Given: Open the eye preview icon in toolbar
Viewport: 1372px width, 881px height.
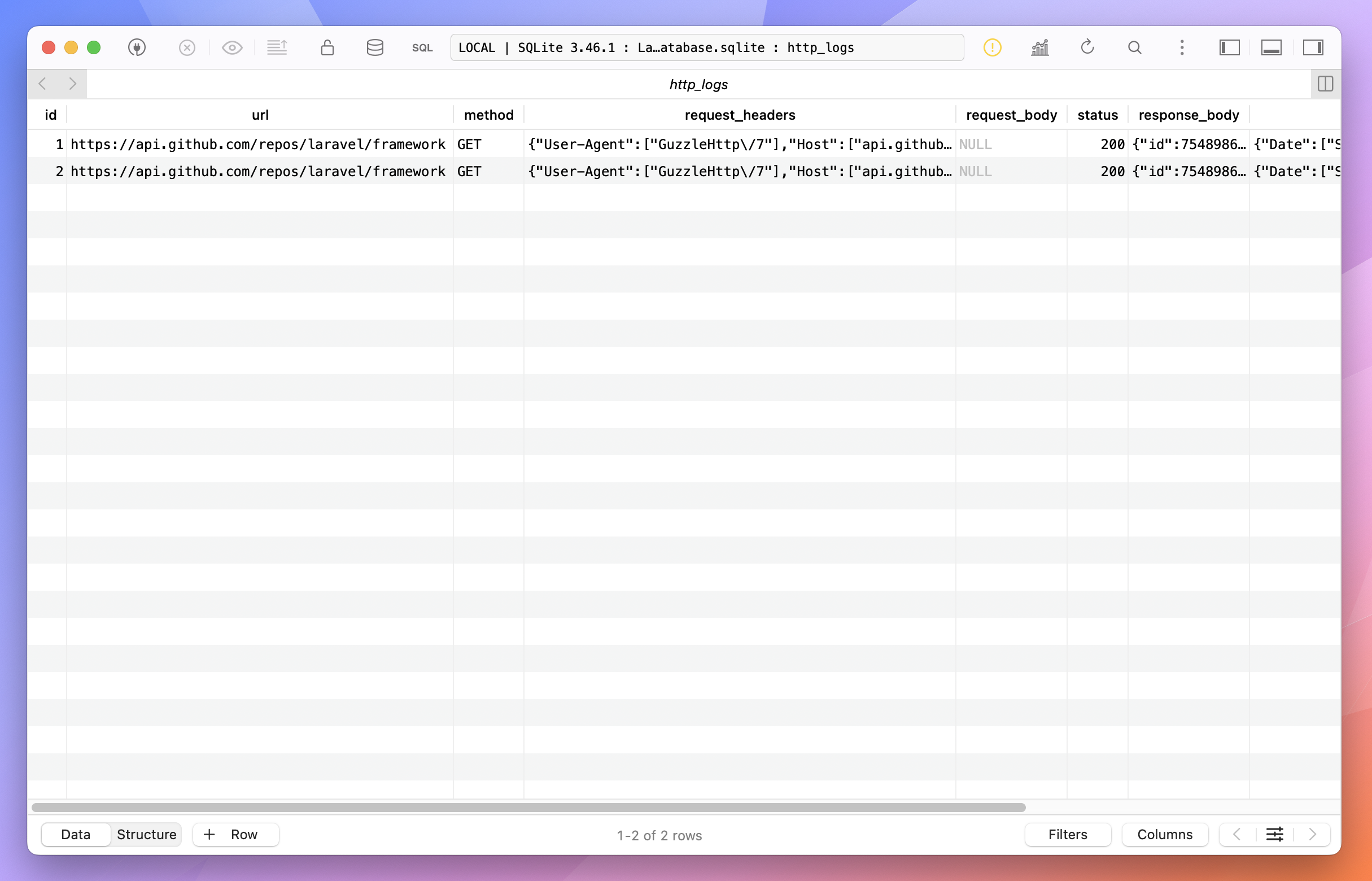Looking at the screenshot, I should [231, 47].
